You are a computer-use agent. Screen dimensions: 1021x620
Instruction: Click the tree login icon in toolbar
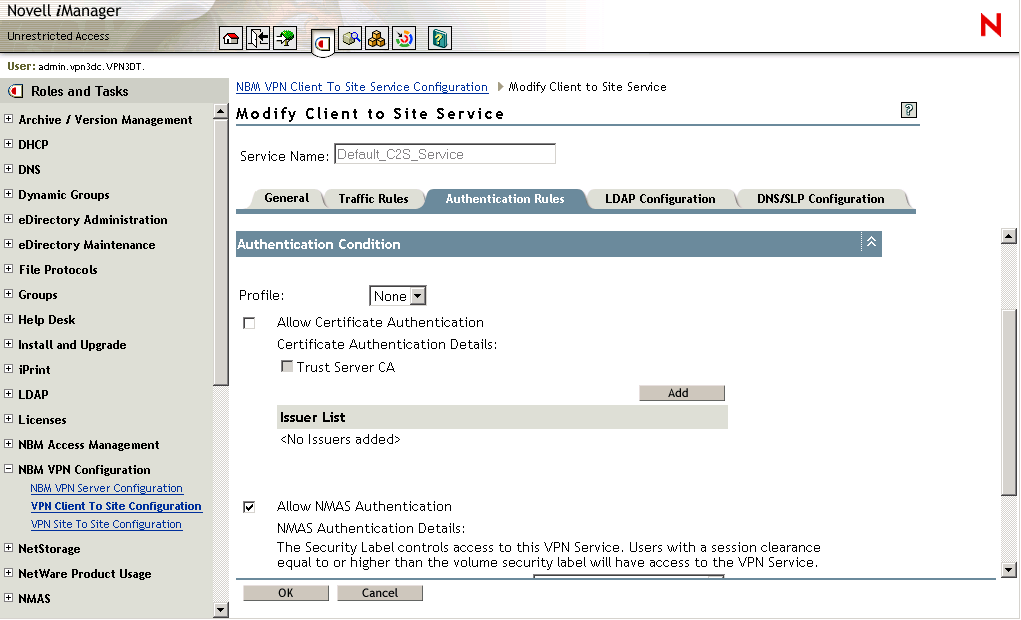pyautogui.click(x=285, y=38)
